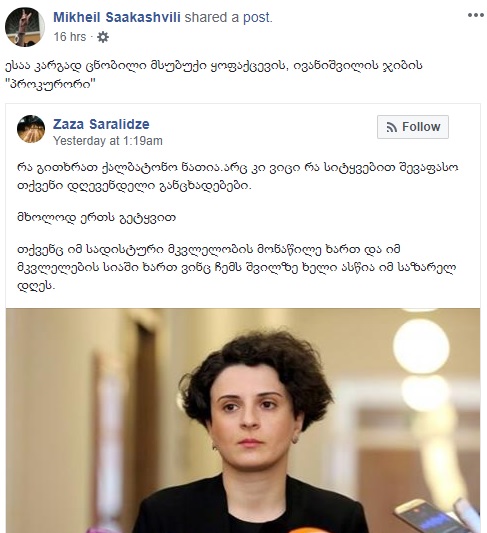Click the feed icon inside Follow button
Screen dimensions: 487x533
pyautogui.click(x=392, y=127)
